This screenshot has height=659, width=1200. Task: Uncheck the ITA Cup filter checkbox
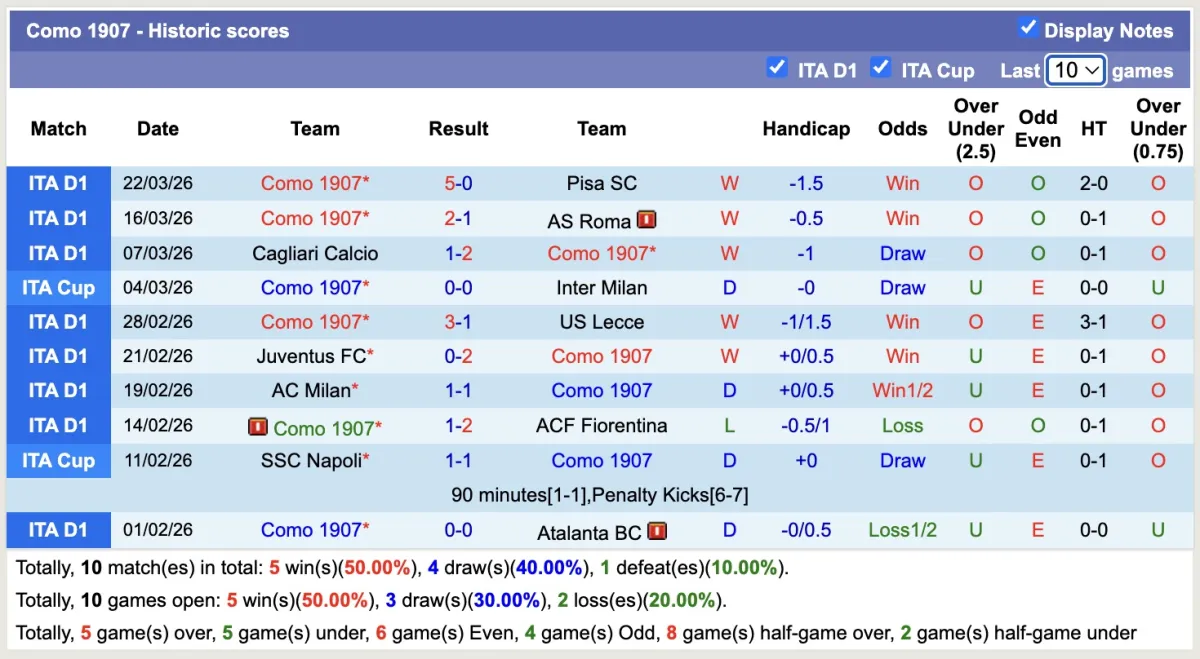click(x=880, y=68)
